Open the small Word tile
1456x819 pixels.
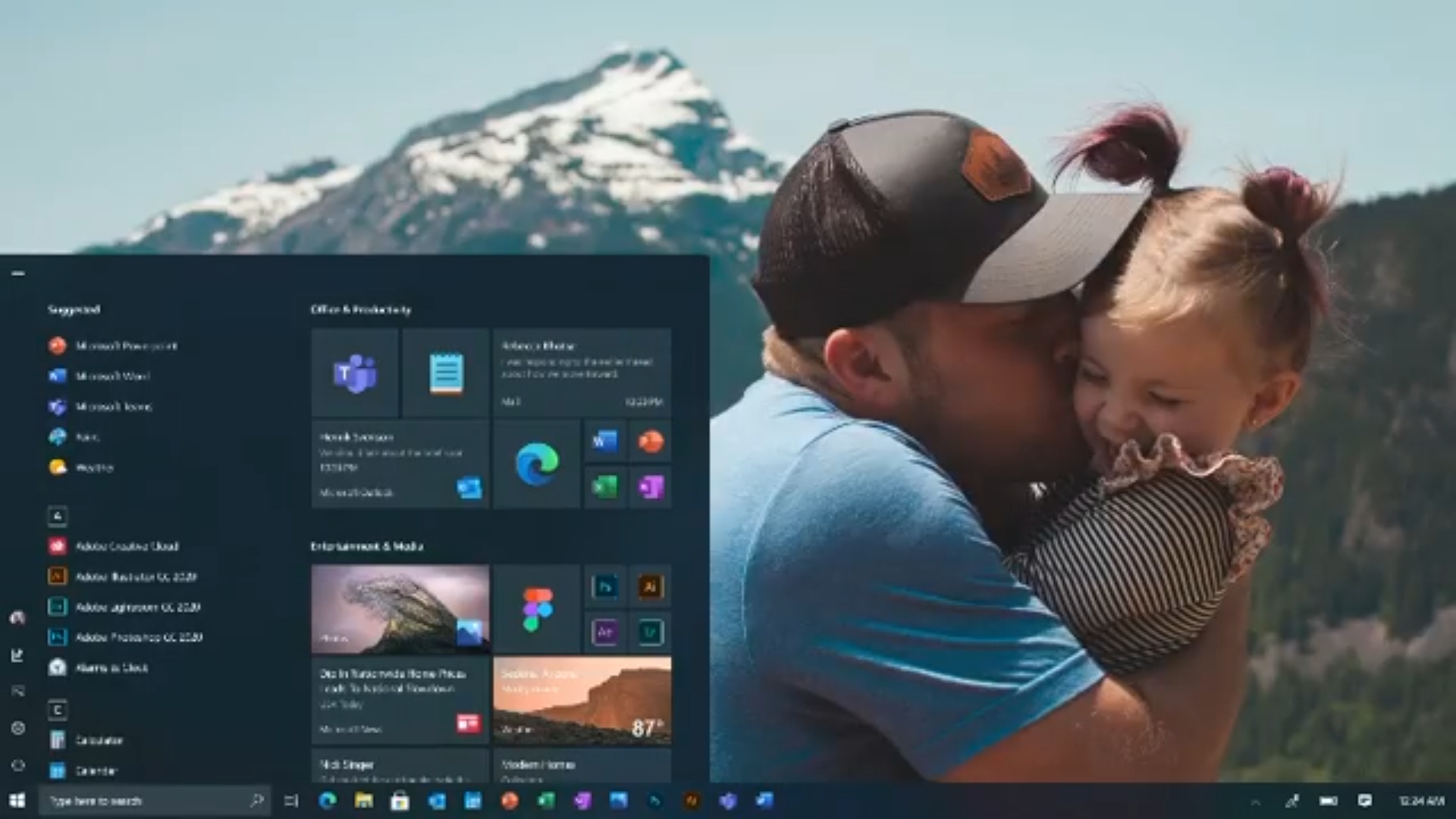[605, 441]
